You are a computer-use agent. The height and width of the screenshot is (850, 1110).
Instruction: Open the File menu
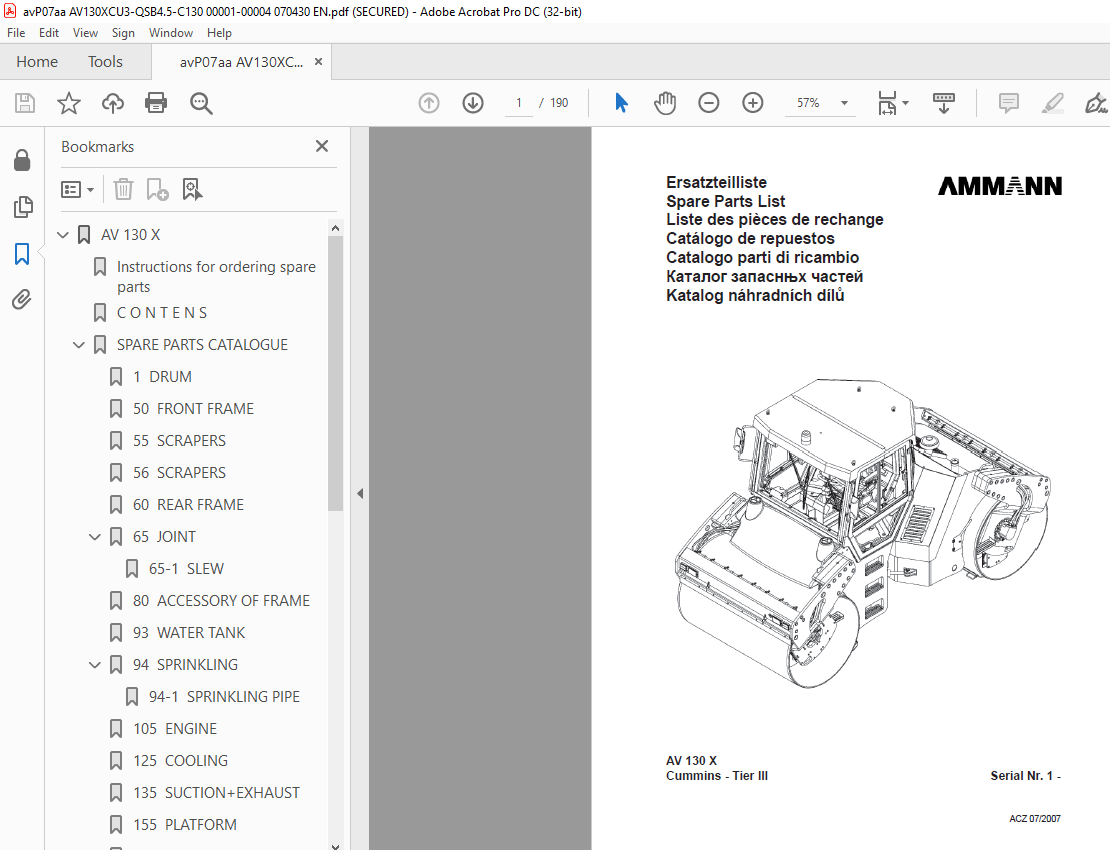coord(16,33)
